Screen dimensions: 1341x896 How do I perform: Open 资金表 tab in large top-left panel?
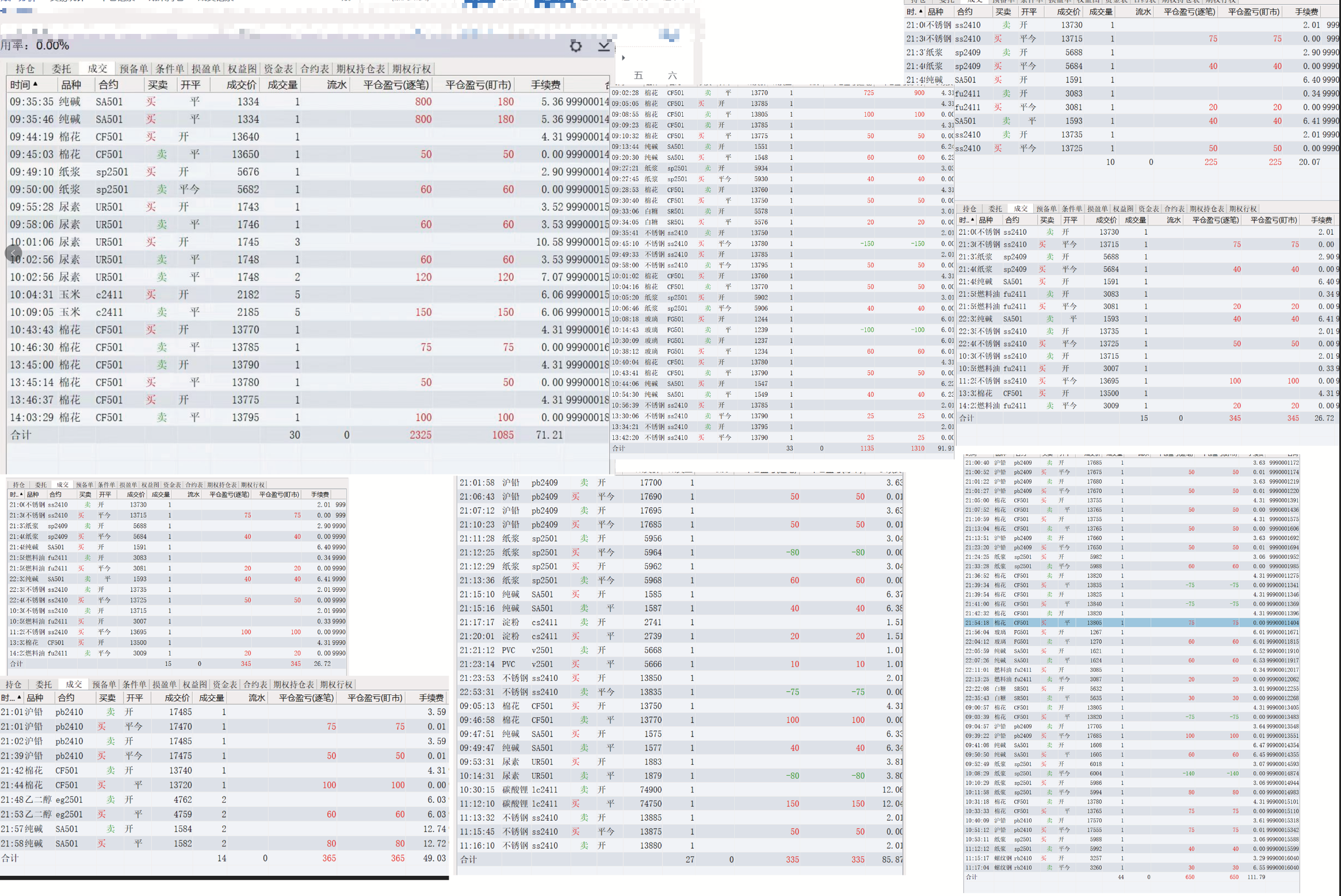point(278,69)
